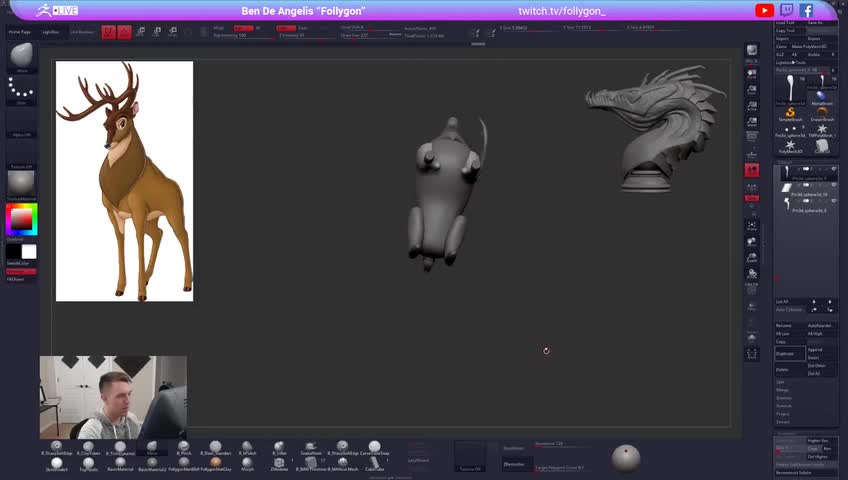Screen dimensions: 848x480
Task: Click Append in Subtool panel
Action: 822,350
